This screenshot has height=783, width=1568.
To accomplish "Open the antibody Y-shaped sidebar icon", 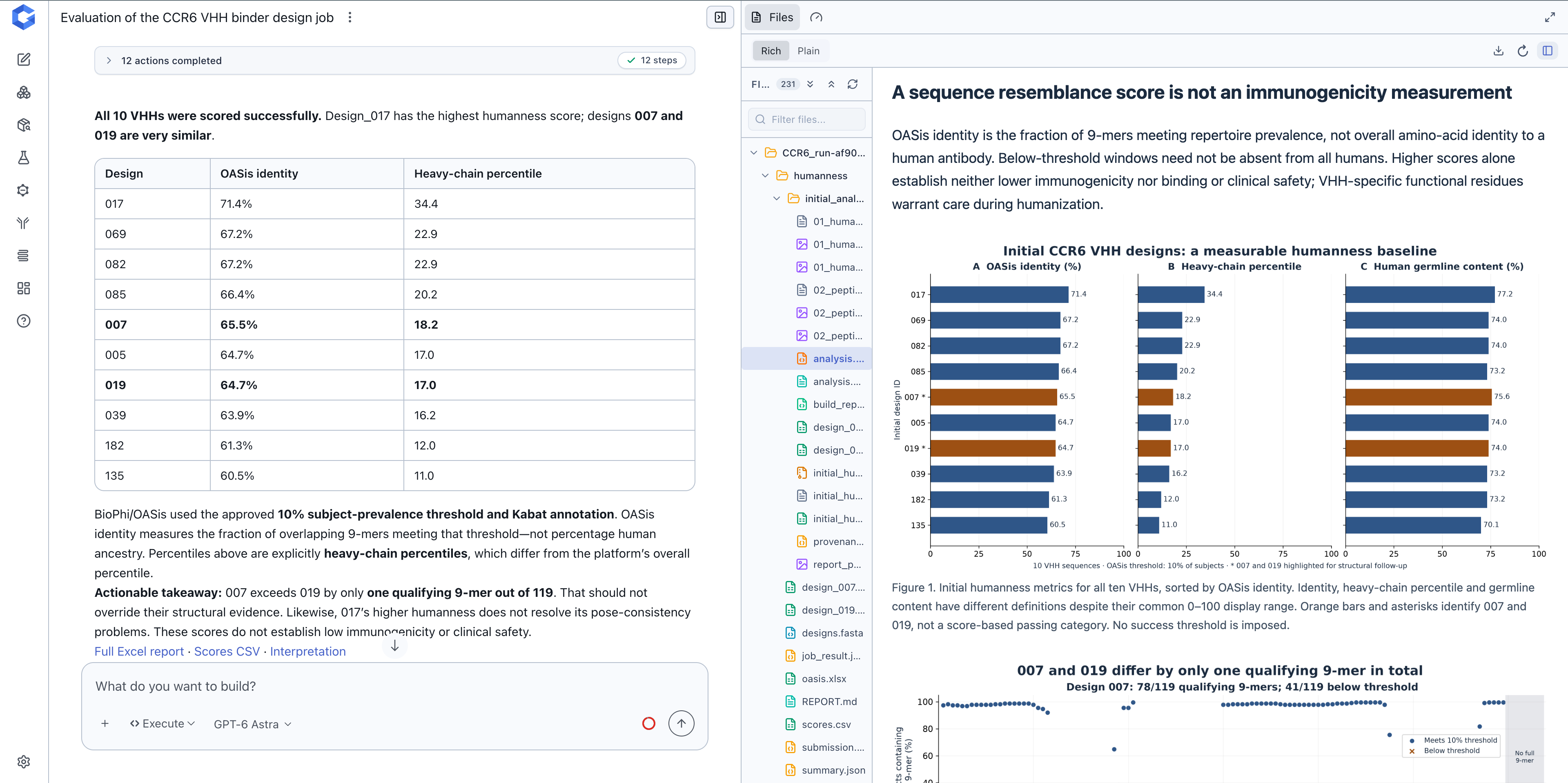I will click(24, 222).
